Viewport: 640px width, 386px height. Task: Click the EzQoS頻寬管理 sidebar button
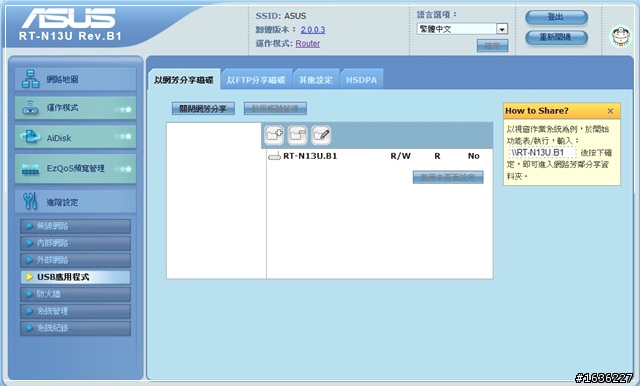pyautogui.click(x=76, y=169)
